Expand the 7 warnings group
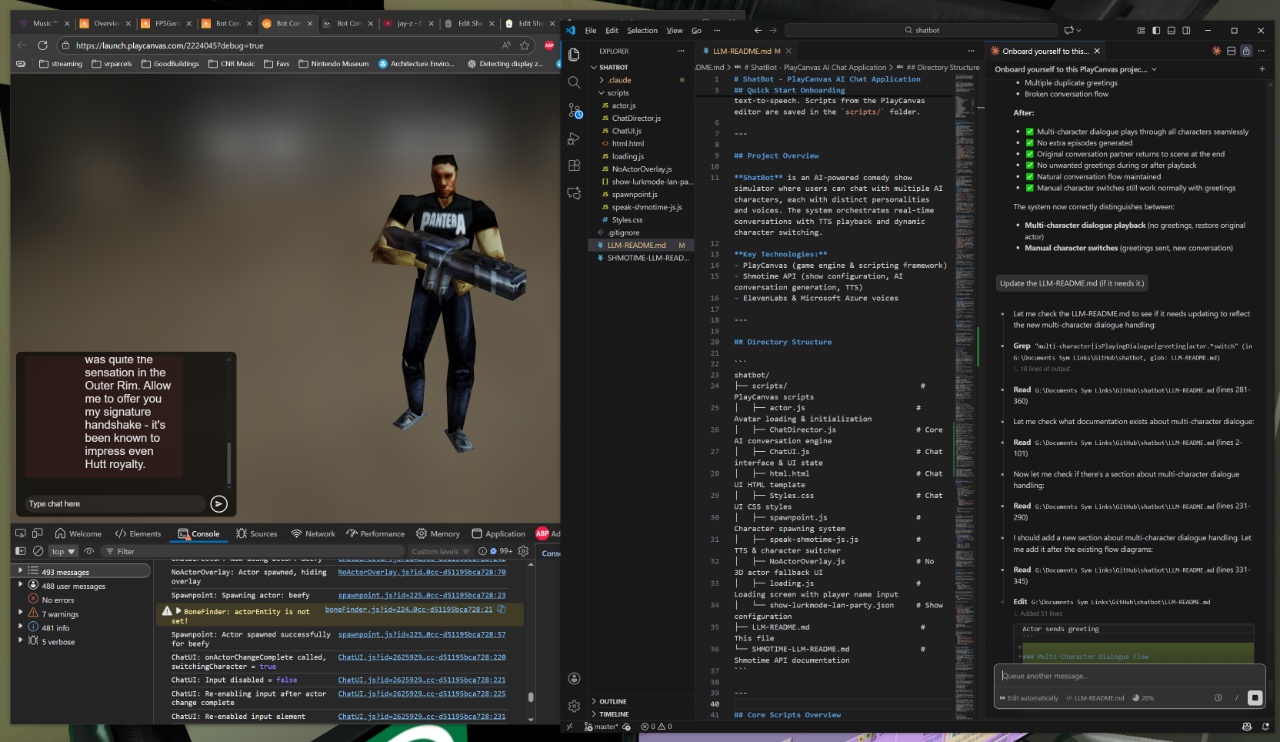1280x742 pixels. point(21,614)
